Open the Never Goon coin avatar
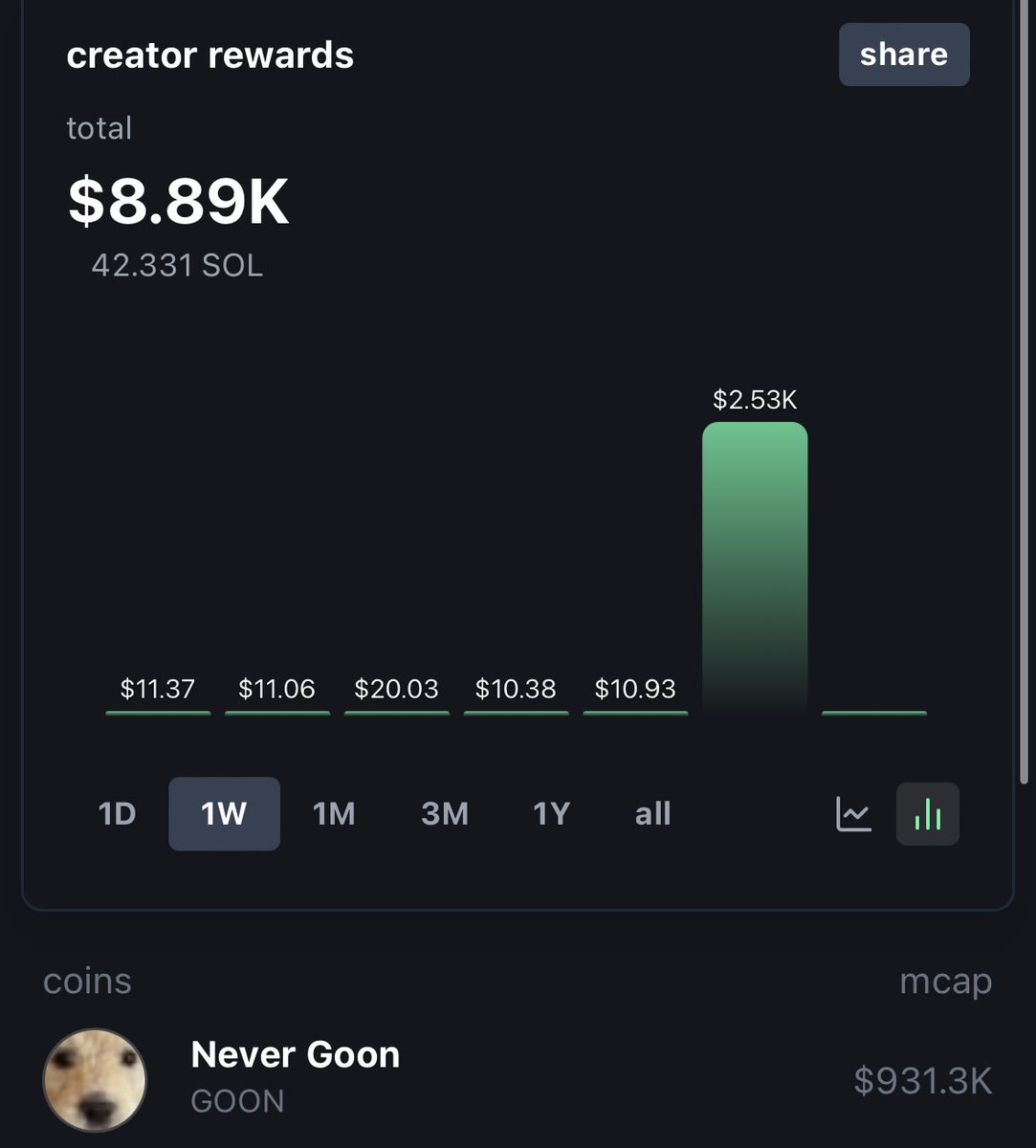 coord(95,1080)
